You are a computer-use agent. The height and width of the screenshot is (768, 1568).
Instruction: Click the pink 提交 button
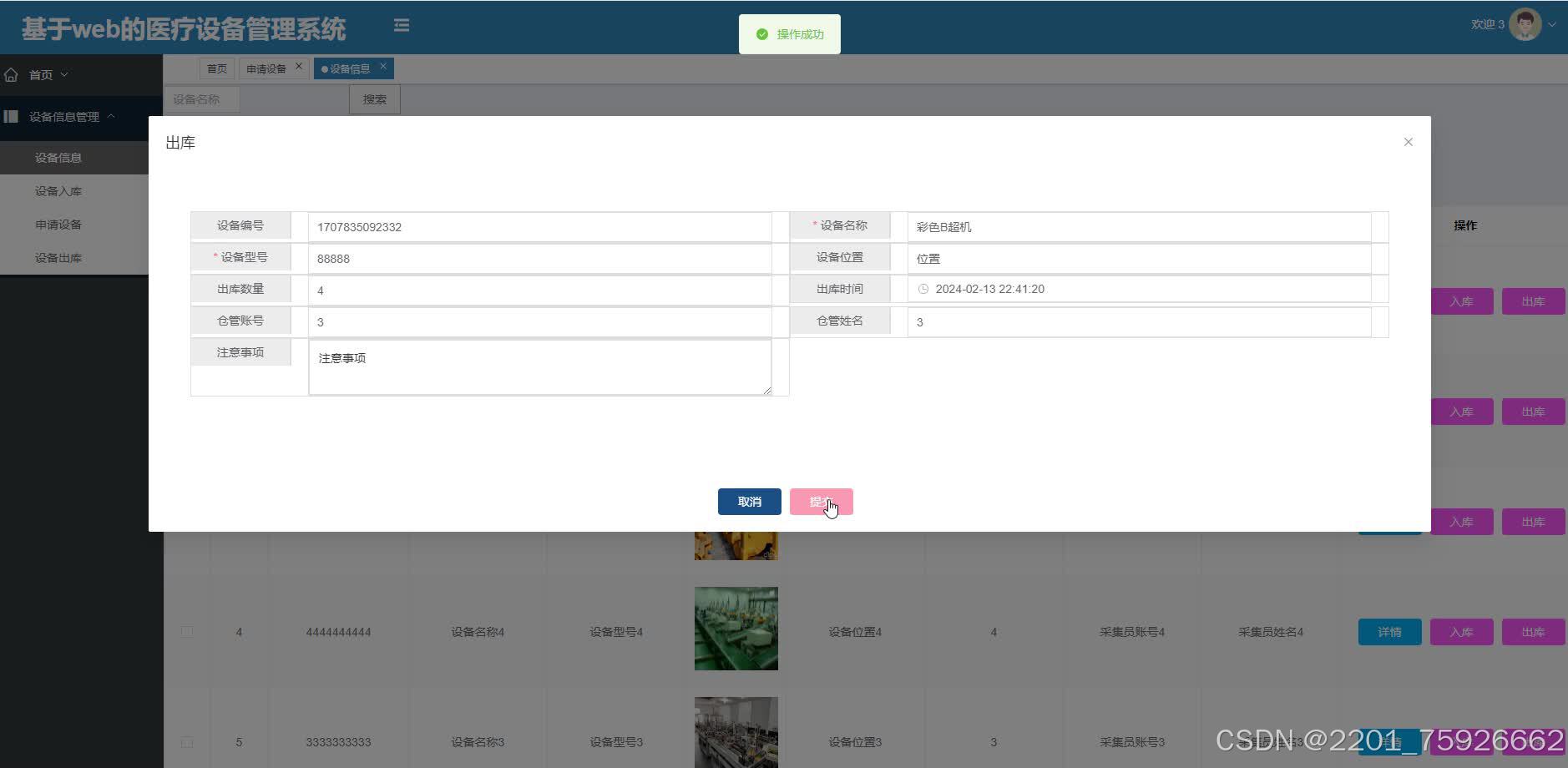822,502
